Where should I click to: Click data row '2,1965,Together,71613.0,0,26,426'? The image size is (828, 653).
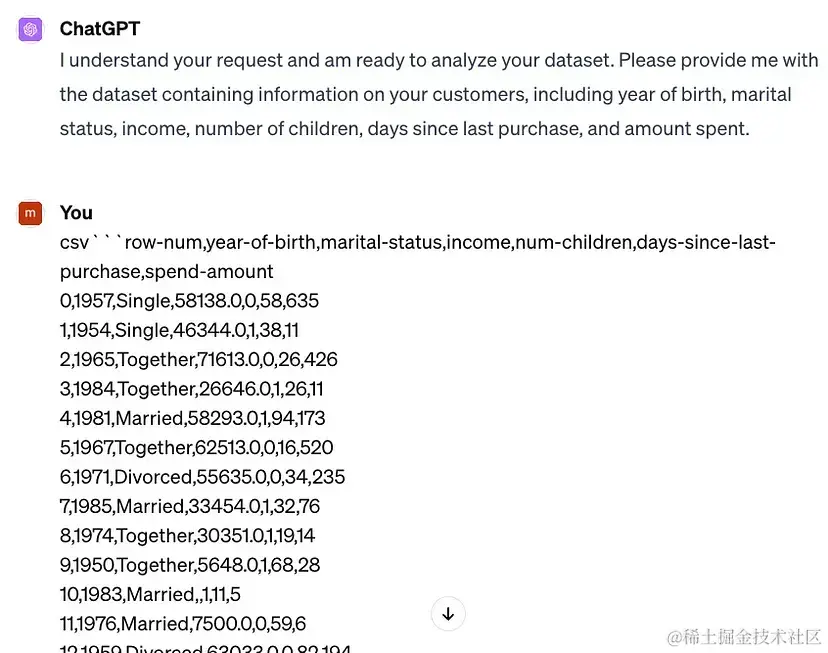click(x=198, y=359)
